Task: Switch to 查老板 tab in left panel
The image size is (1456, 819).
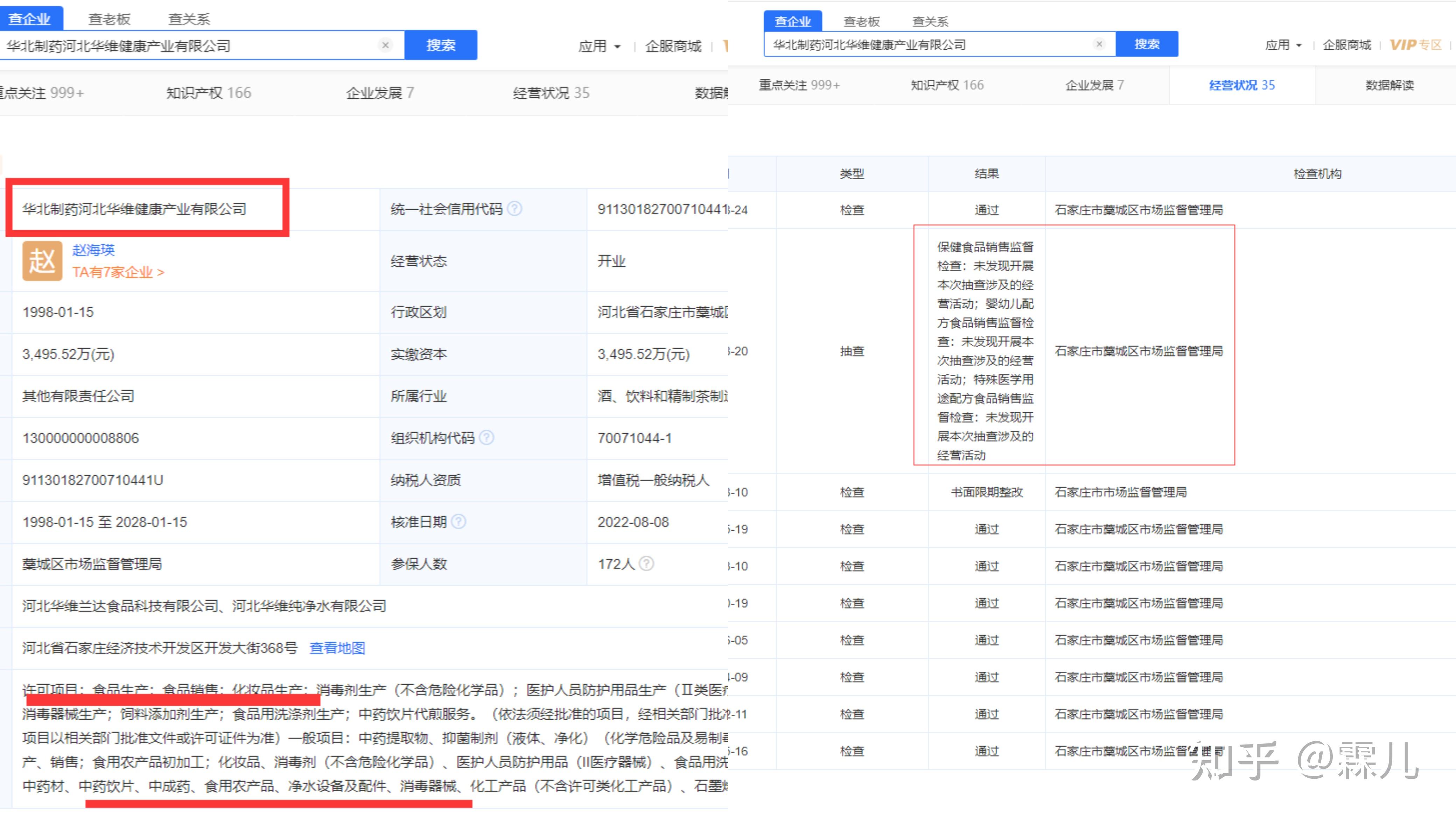Action: pyautogui.click(x=109, y=19)
